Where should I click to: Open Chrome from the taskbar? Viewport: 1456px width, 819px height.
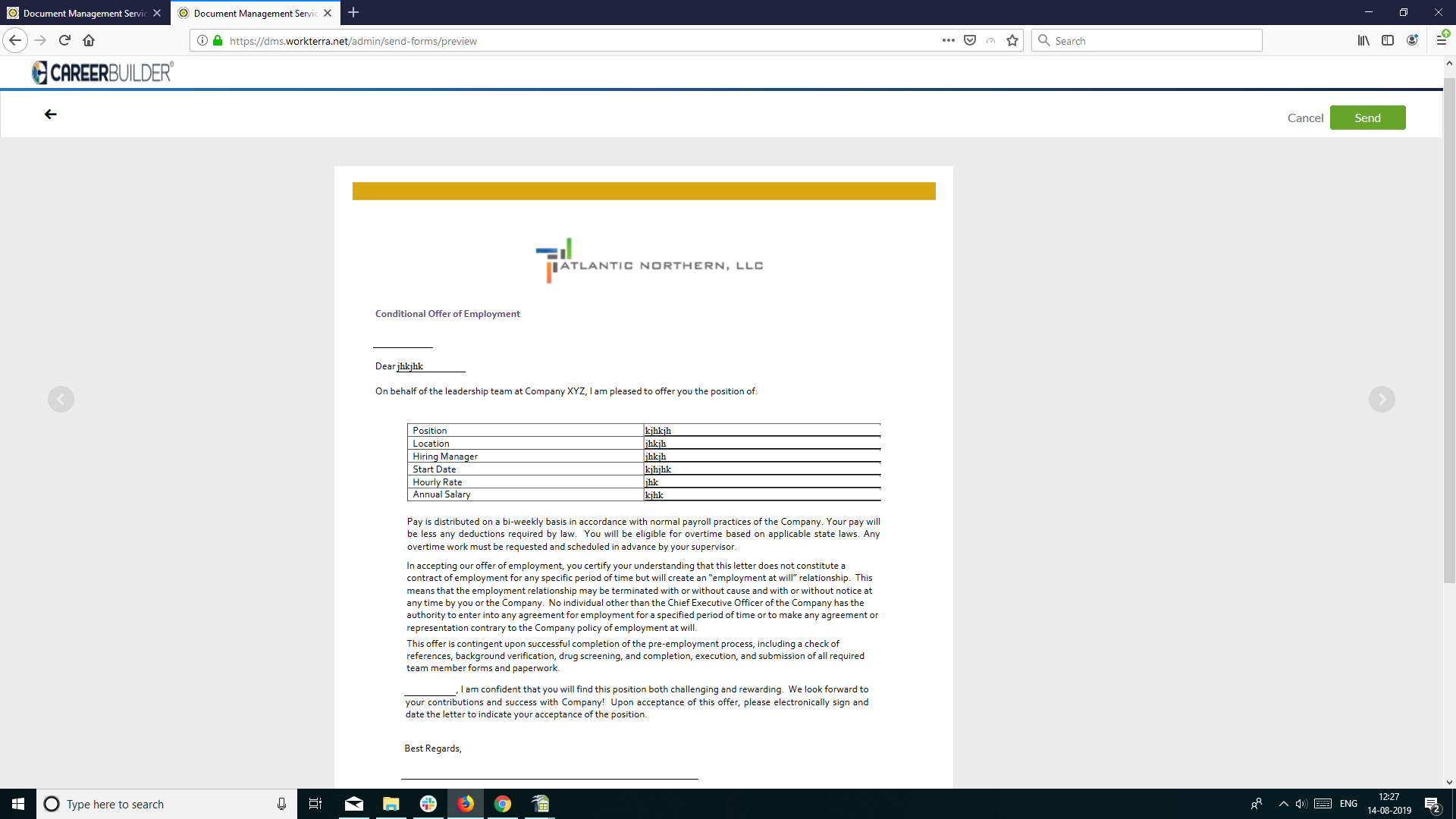[503, 804]
